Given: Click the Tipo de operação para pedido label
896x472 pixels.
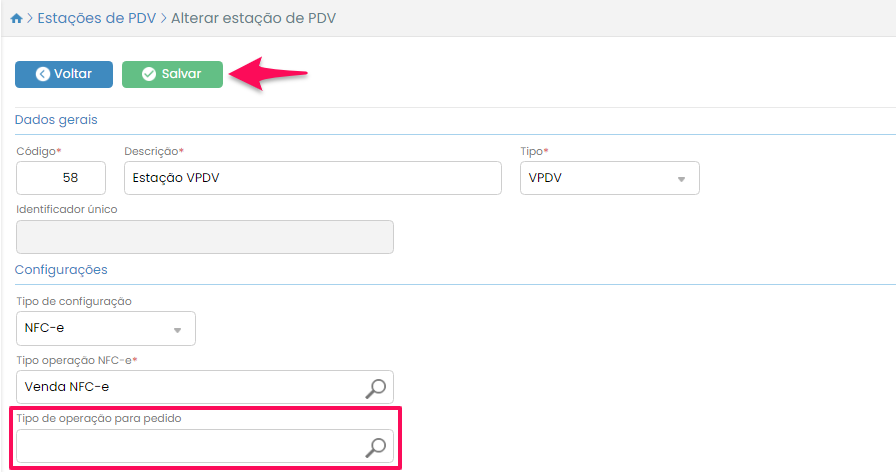Looking at the screenshot, I should point(97,418).
